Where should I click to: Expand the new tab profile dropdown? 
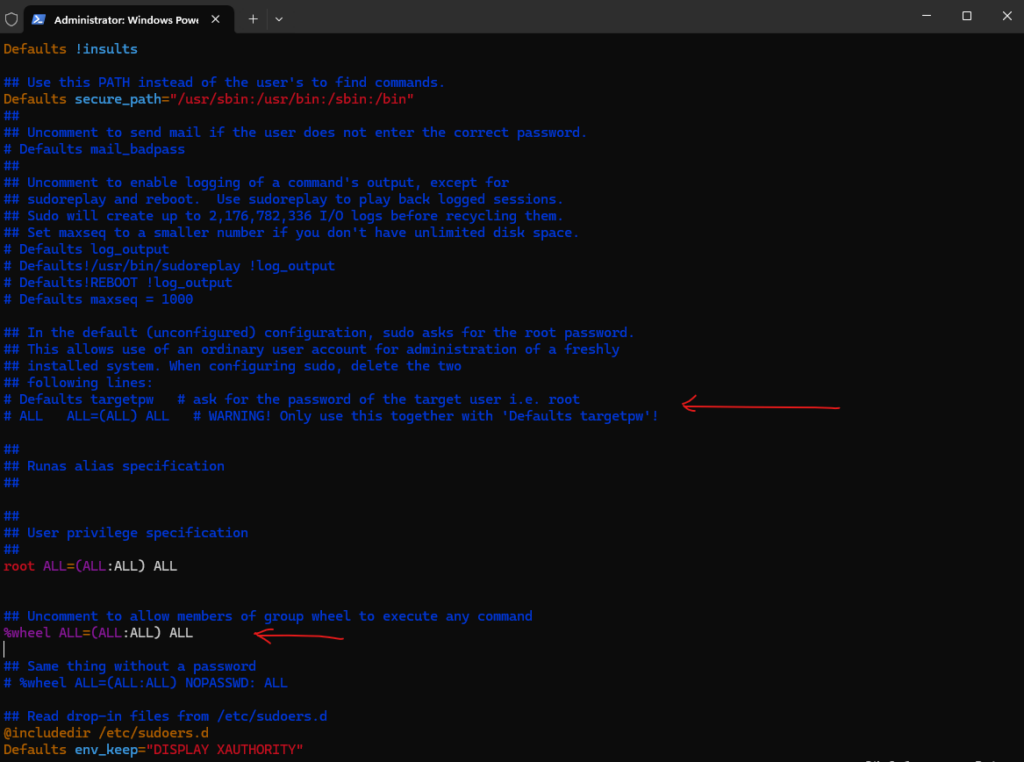[x=279, y=19]
